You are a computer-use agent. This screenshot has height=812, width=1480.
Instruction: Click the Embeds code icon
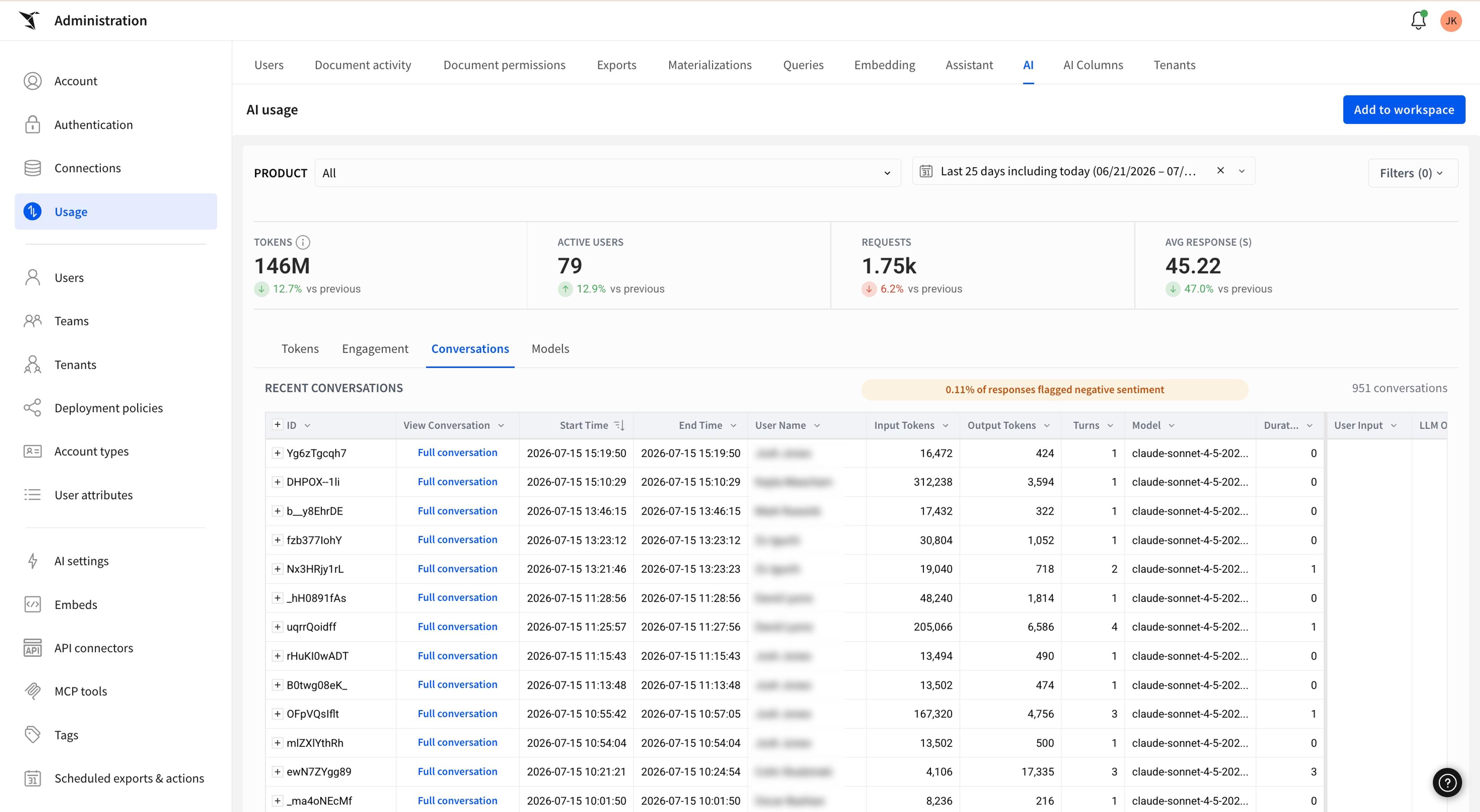point(33,604)
